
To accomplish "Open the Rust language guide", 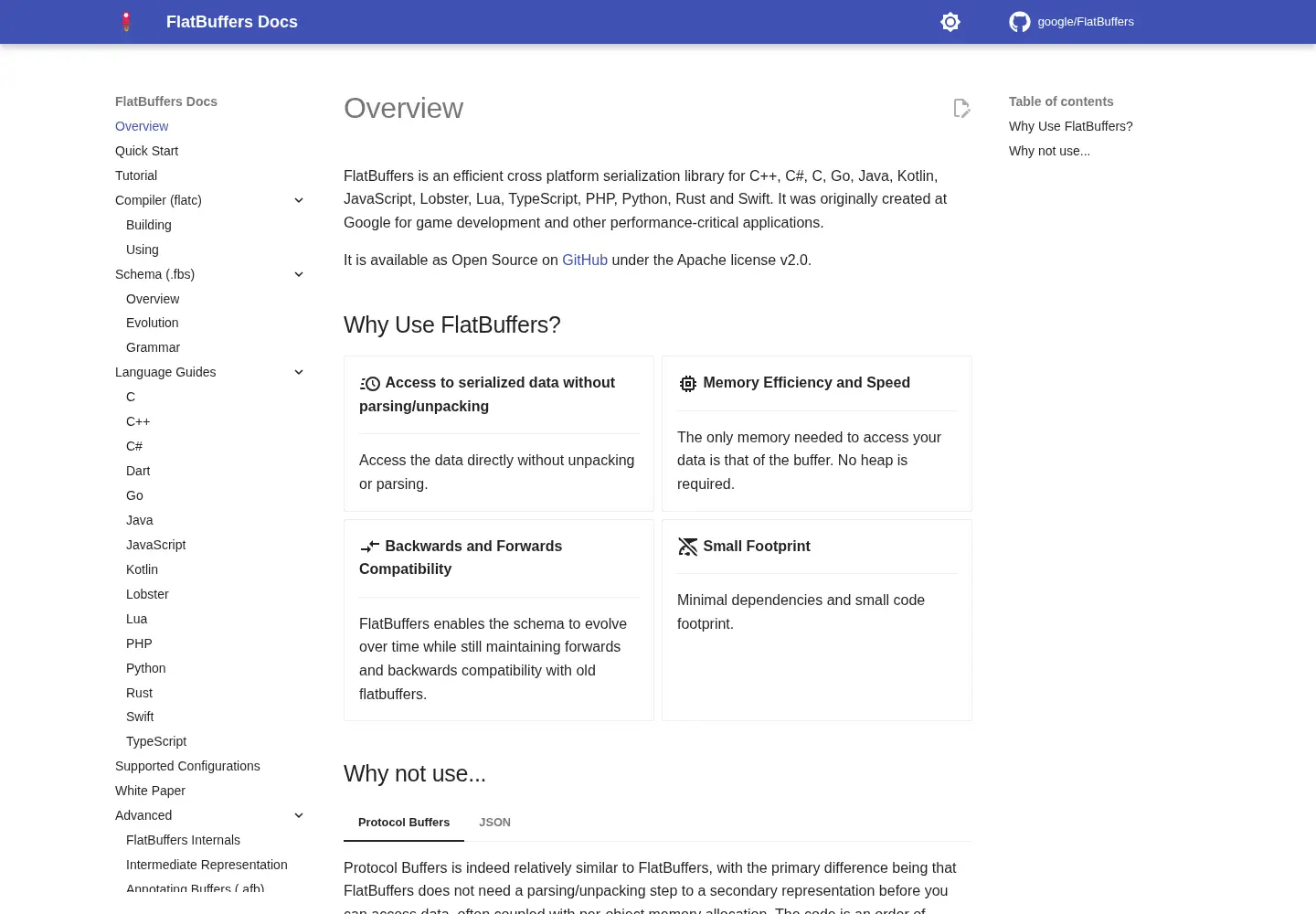I will point(140,693).
